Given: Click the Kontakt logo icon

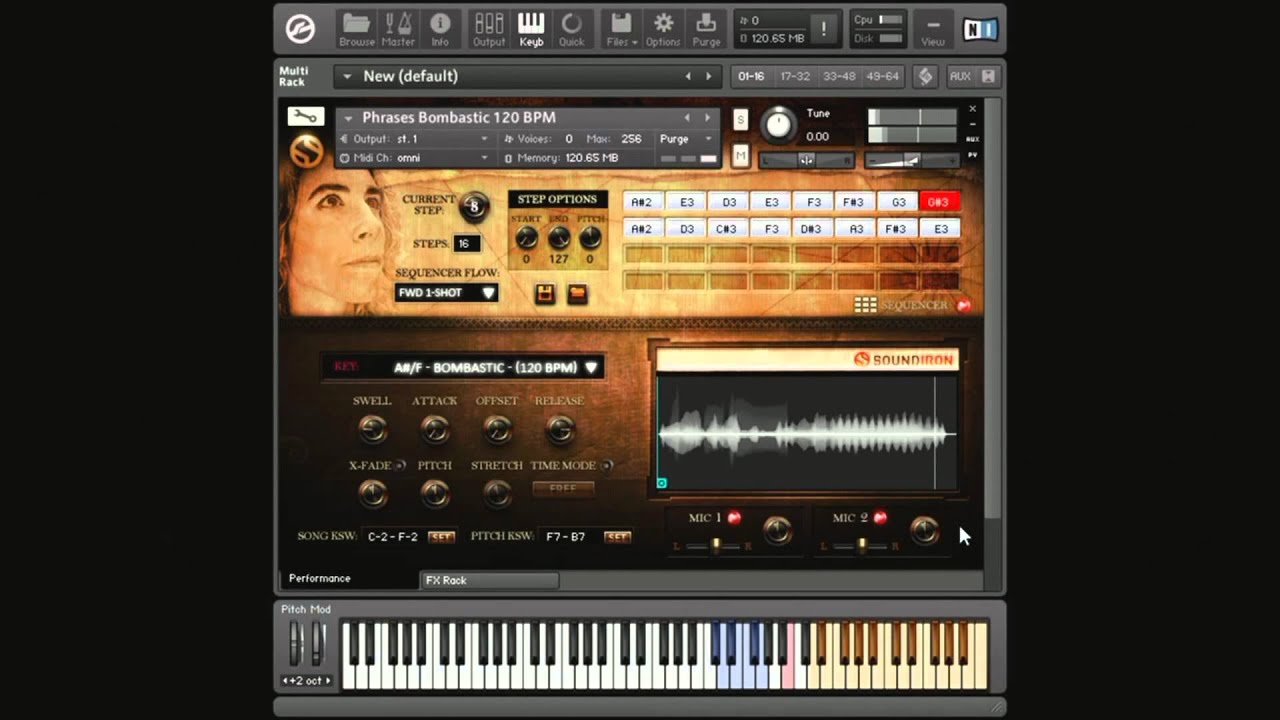Looking at the screenshot, I should pyautogui.click(x=300, y=29).
